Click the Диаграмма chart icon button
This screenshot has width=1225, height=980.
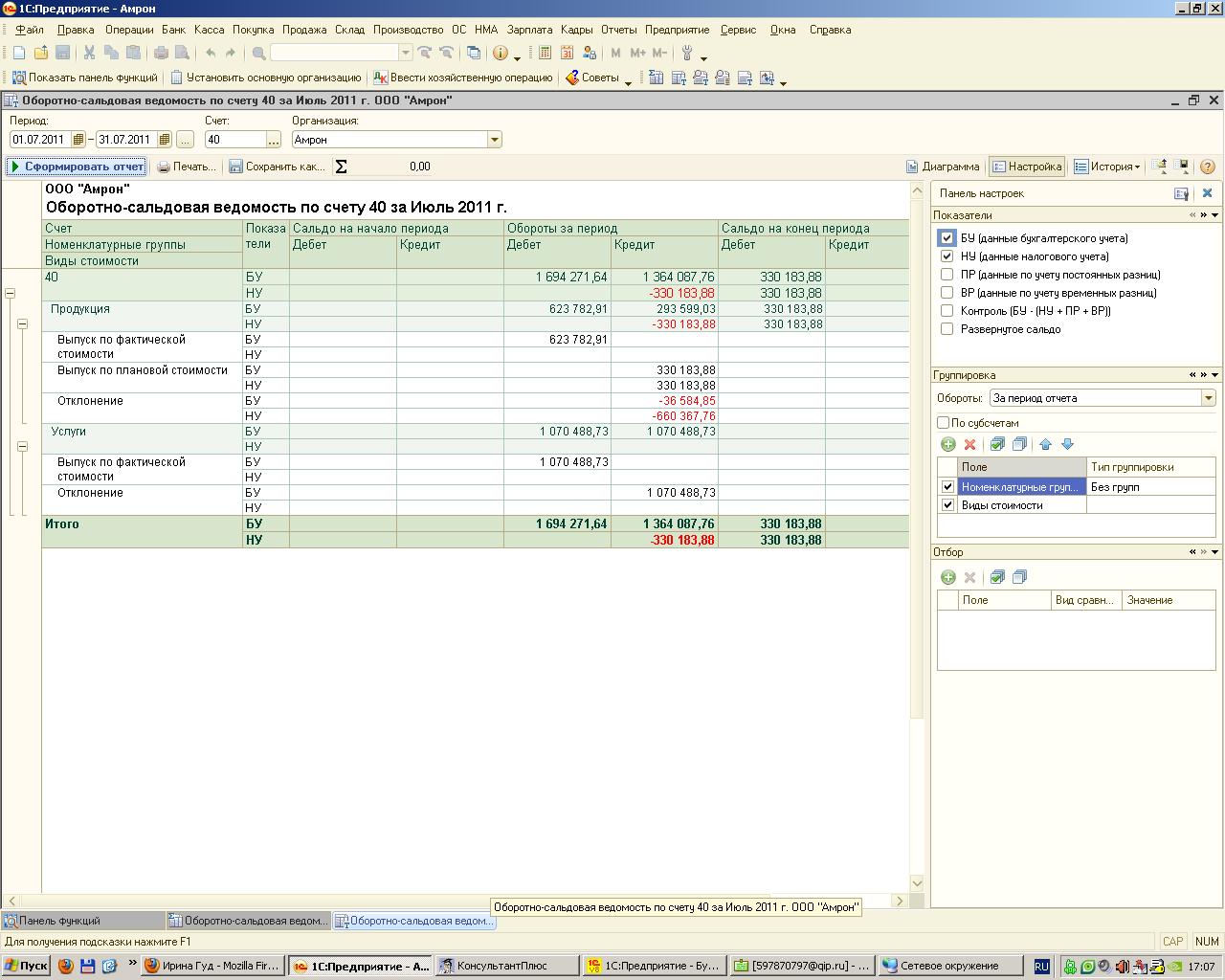coord(943,167)
